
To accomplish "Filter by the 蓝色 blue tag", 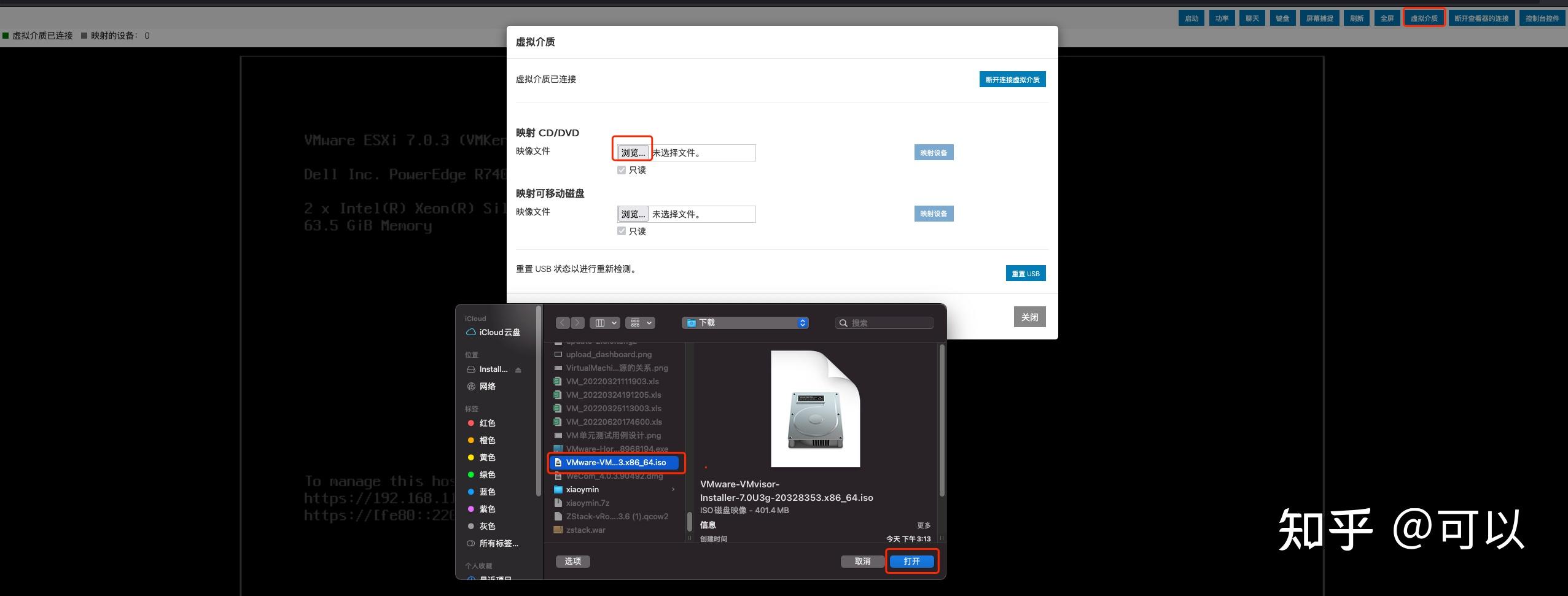I will tap(482, 492).
